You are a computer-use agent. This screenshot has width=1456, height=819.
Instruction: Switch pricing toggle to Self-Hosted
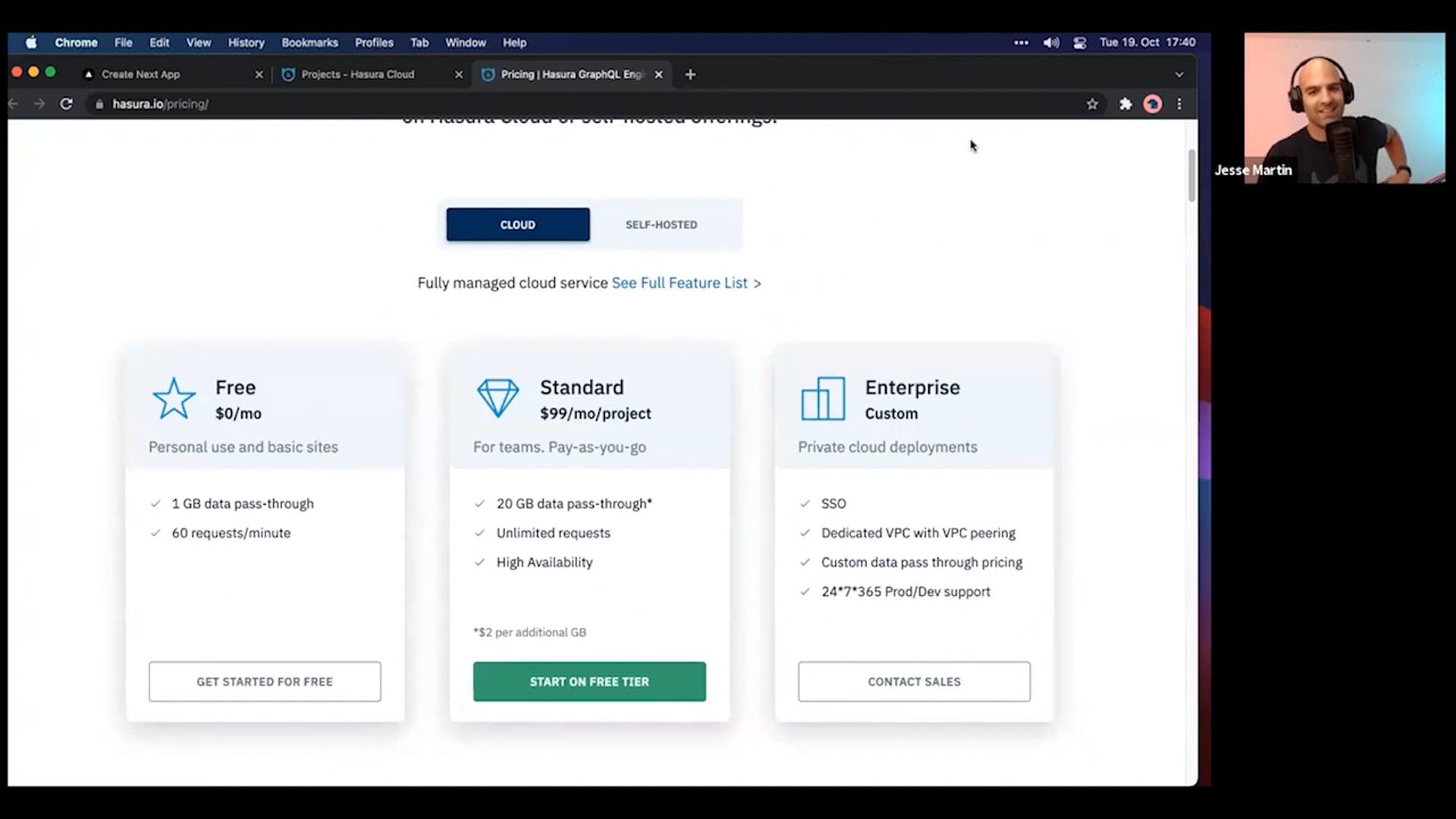click(661, 224)
